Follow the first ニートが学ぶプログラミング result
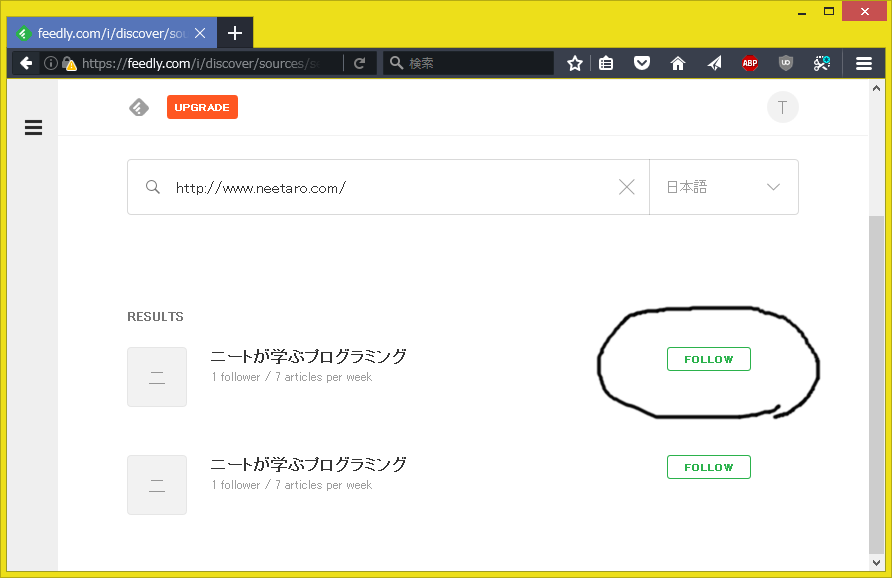 coord(708,359)
